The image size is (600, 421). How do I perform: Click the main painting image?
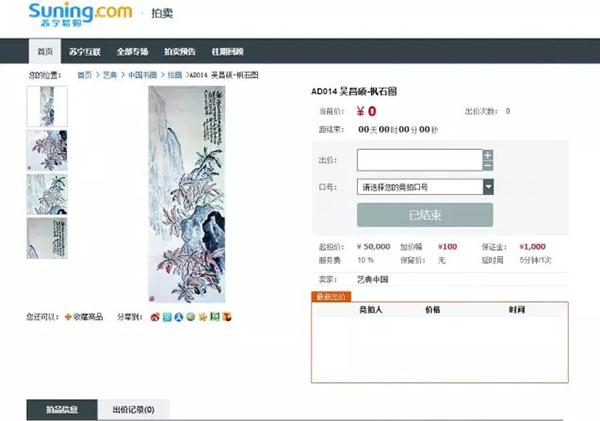187,194
